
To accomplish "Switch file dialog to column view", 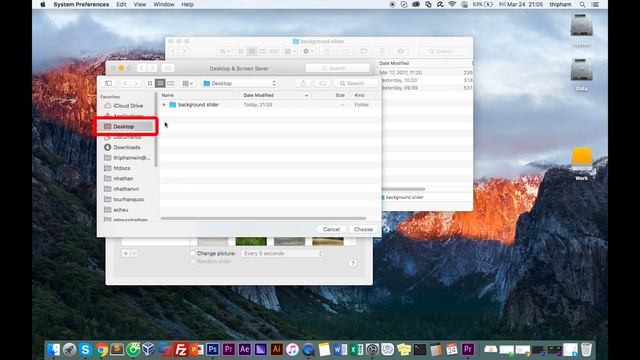I will tap(171, 83).
